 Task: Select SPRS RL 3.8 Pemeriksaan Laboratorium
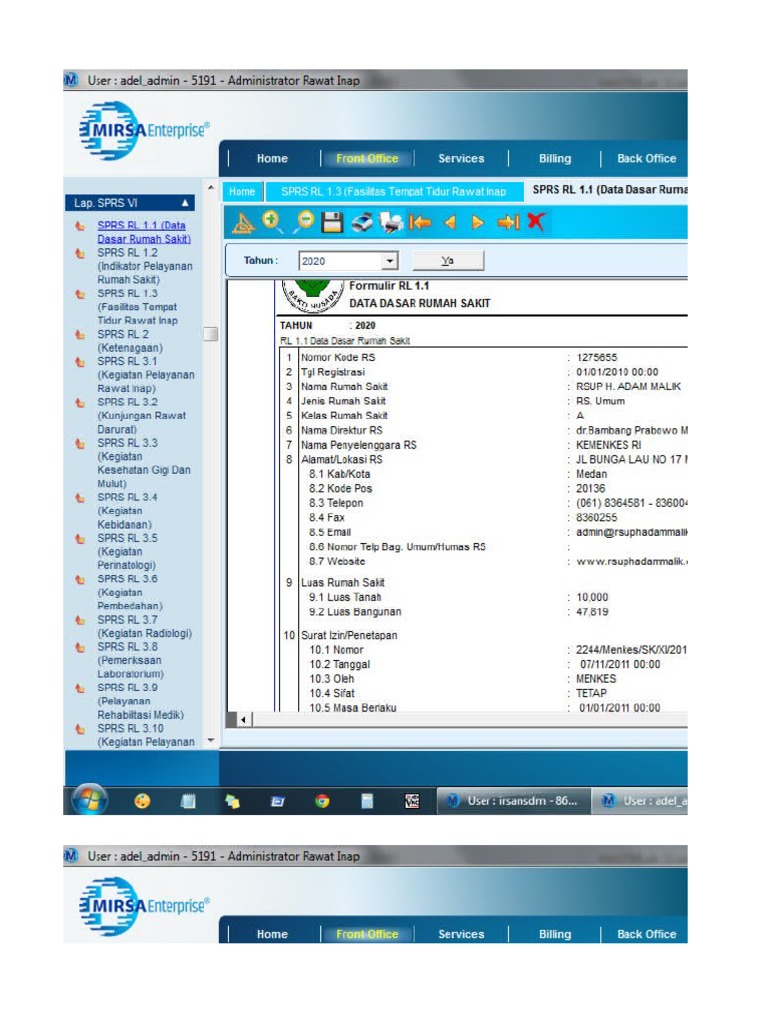point(131,660)
